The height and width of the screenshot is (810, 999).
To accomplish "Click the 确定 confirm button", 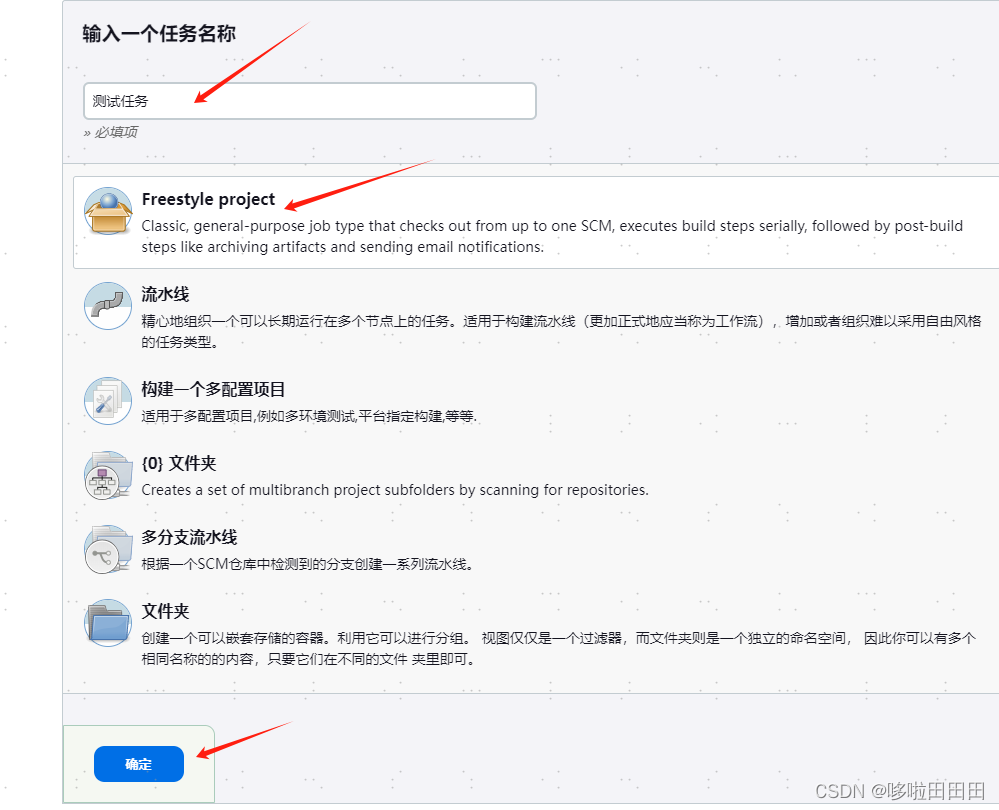I will pos(138,764).
